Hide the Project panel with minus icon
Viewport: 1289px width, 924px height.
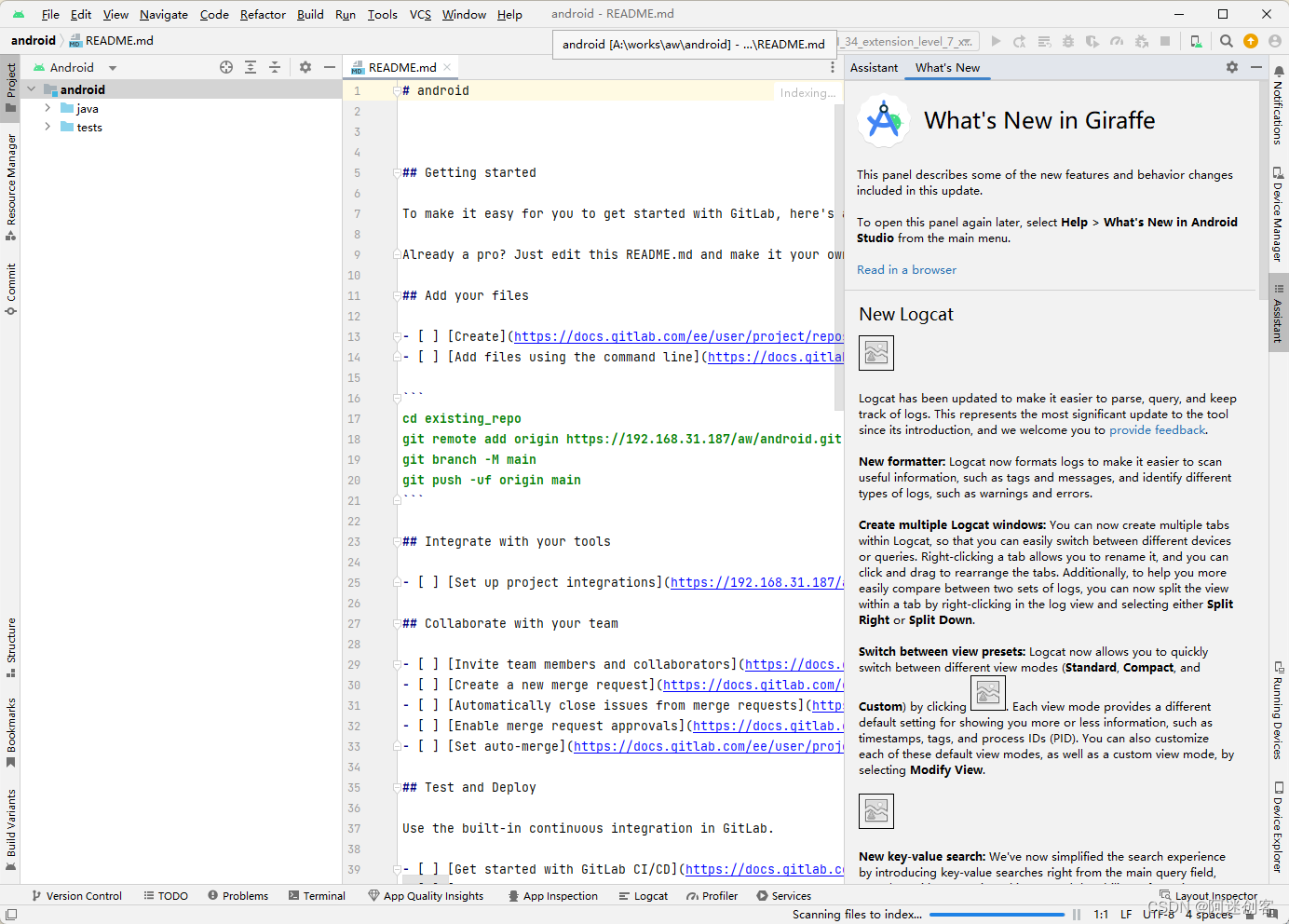coord(330,67)
